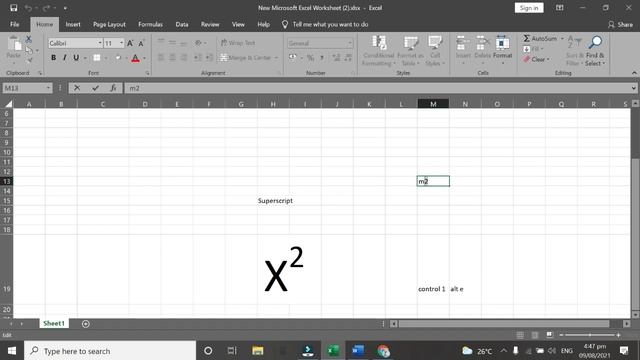
Task: Cancel the formula bar entry
Action: 77,88
